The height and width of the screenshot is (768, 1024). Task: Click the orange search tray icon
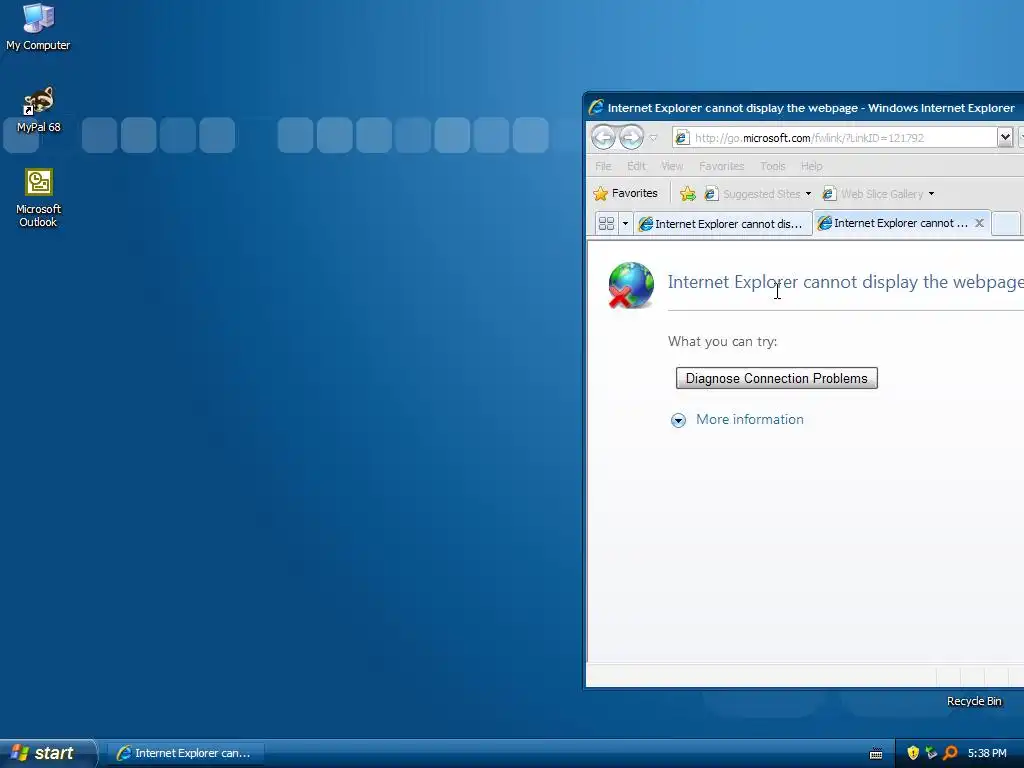pyautogui.click(x=950, y=753)
